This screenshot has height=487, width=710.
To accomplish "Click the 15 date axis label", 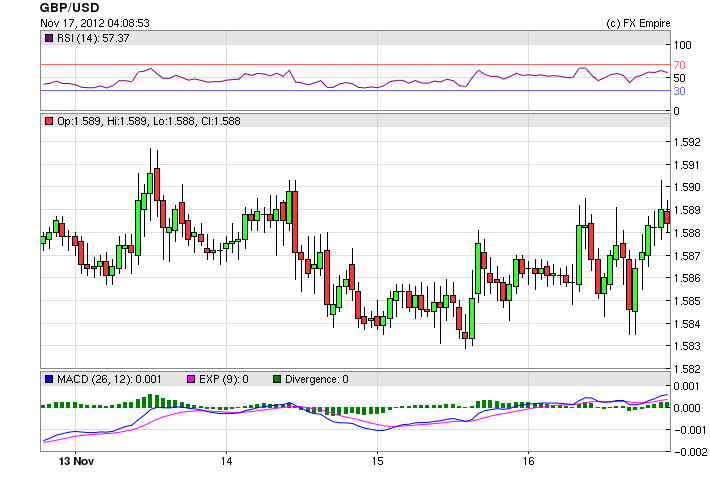I will point(377,461).
